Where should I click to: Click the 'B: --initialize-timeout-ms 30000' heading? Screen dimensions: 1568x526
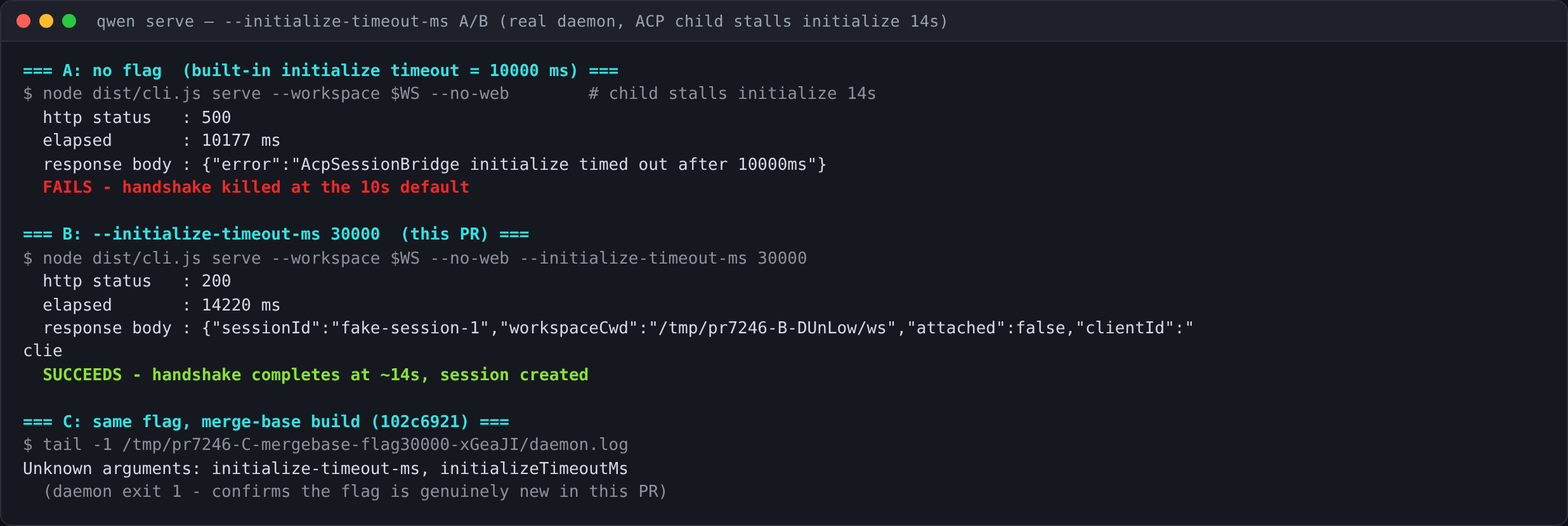[276, 234]
